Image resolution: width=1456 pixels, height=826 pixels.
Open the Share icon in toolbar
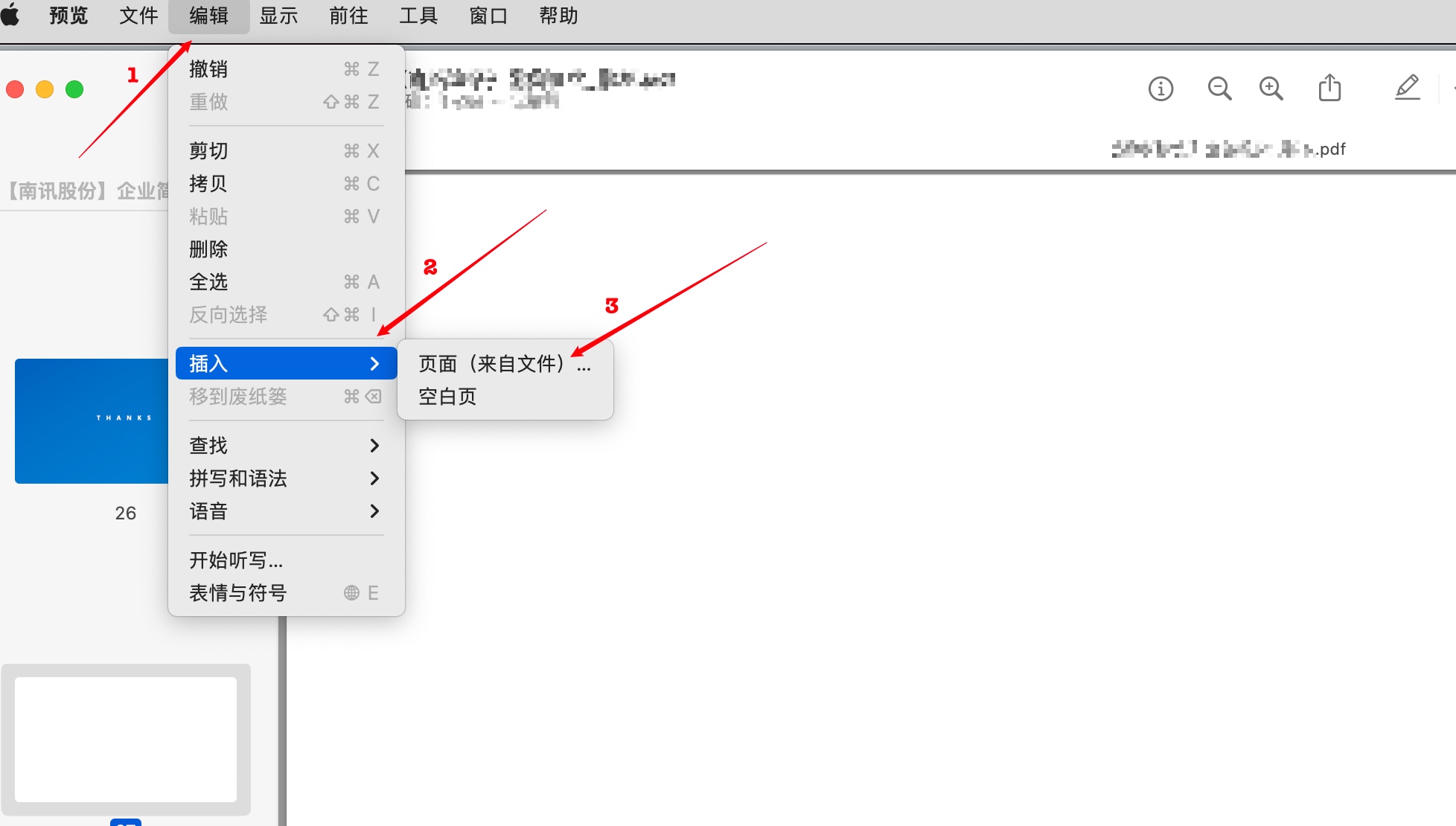[x=1329, y=87]
